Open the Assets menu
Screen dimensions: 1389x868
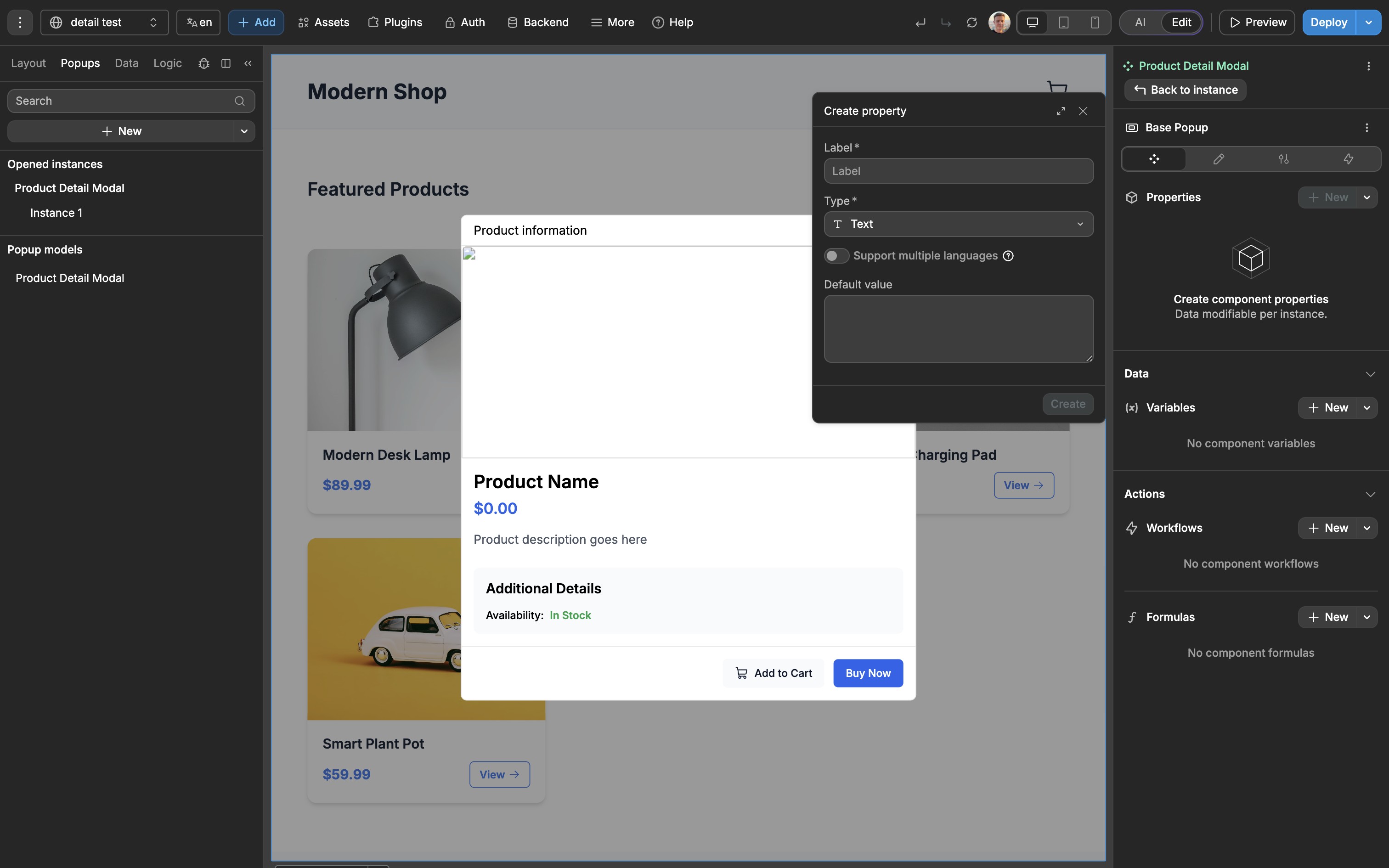click(x=324, y=23)
